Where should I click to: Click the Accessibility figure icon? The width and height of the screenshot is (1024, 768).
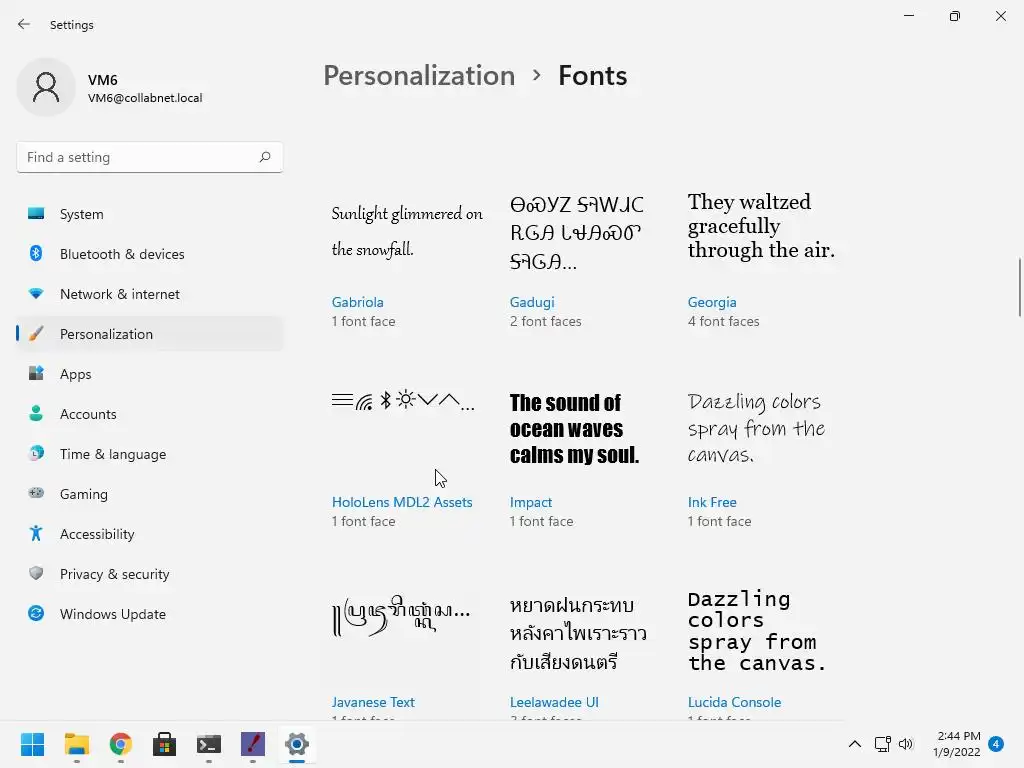coord(36,534)
